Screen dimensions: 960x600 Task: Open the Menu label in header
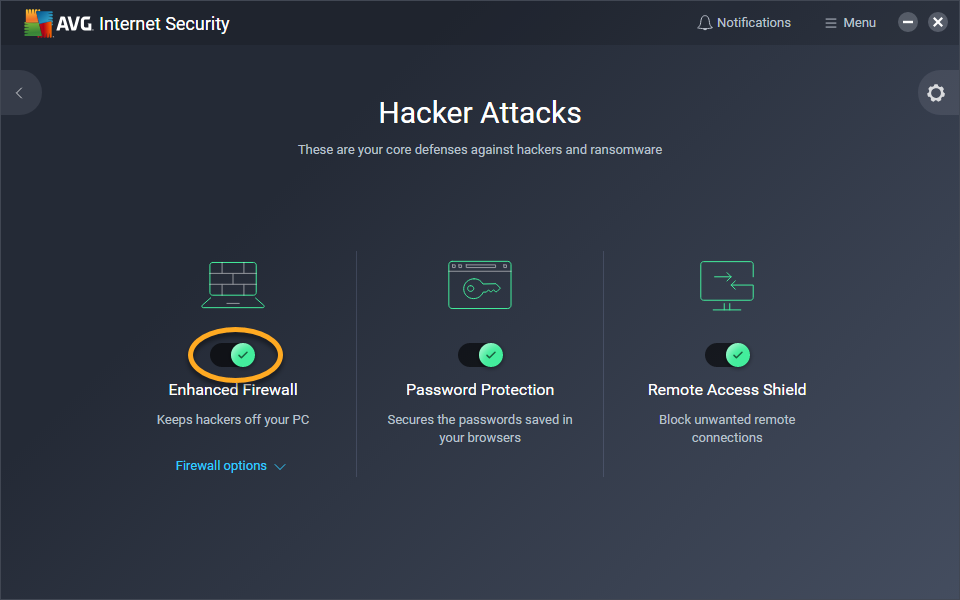point(859,23)
